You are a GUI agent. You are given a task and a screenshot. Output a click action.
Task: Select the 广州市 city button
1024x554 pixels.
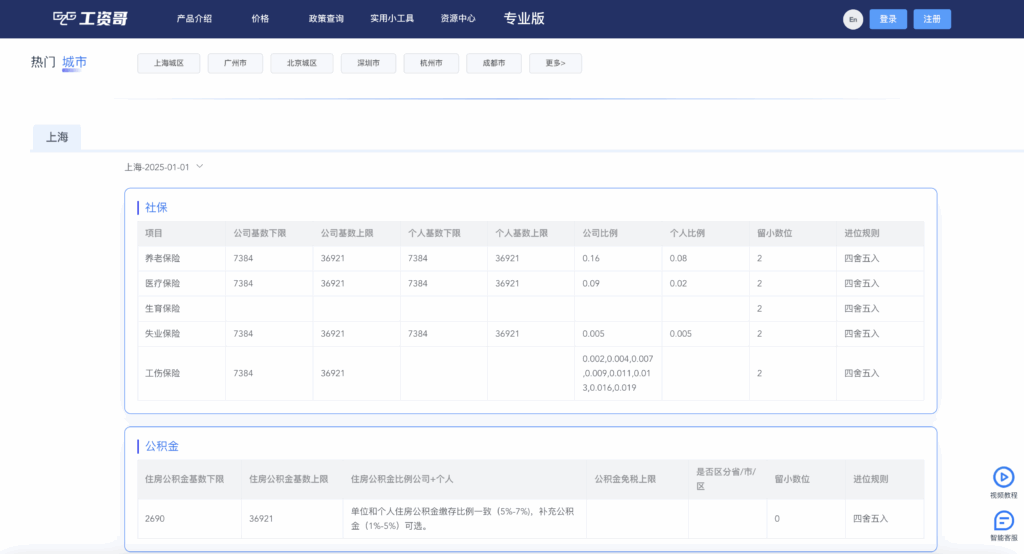(235, 63)
